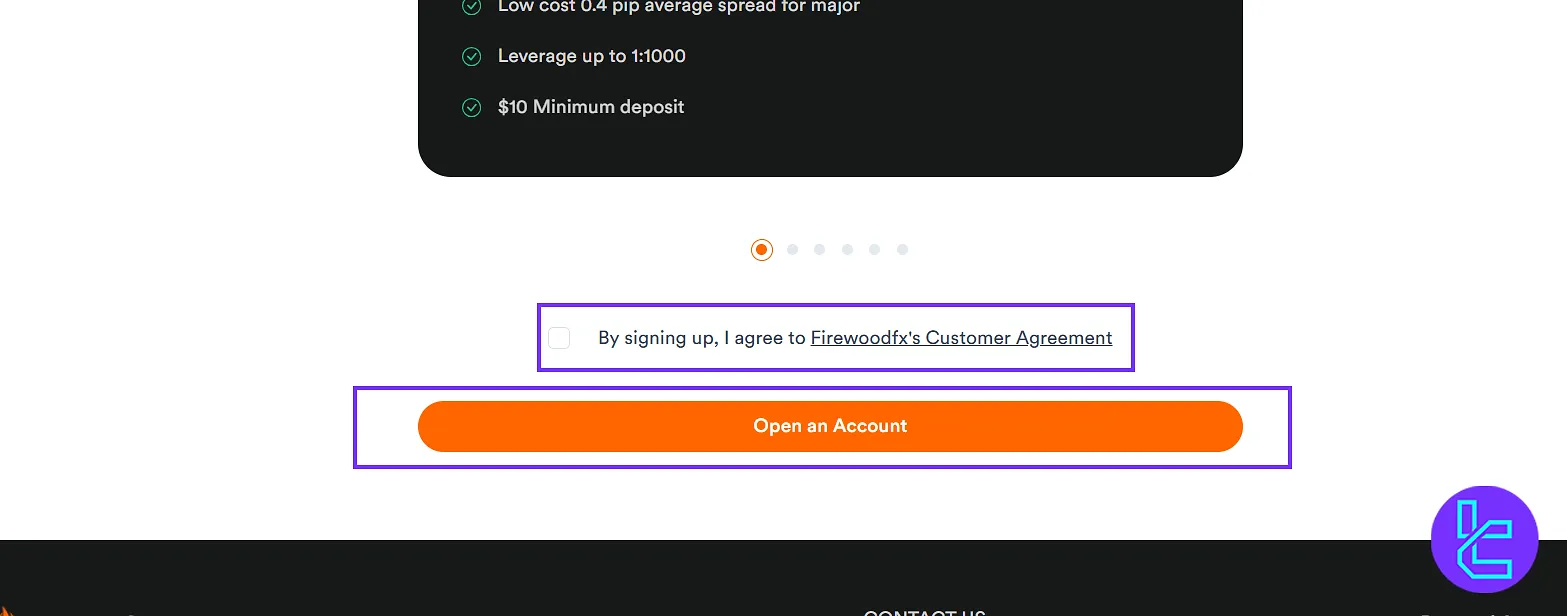This screenshot has height=616, width=1567.
Task: Select the active orange carousel dot
Action: (x=762, y=250)
